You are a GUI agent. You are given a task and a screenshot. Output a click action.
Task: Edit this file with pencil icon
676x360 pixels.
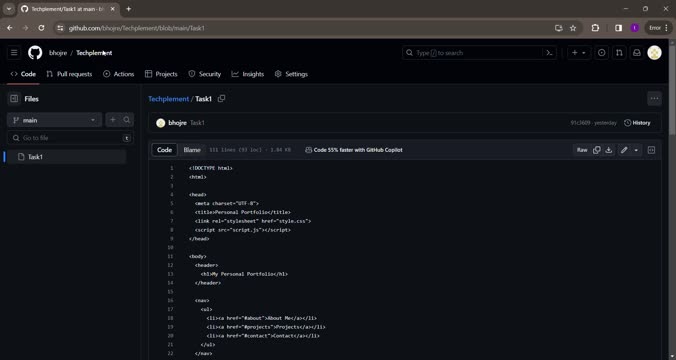pos(624,150)
